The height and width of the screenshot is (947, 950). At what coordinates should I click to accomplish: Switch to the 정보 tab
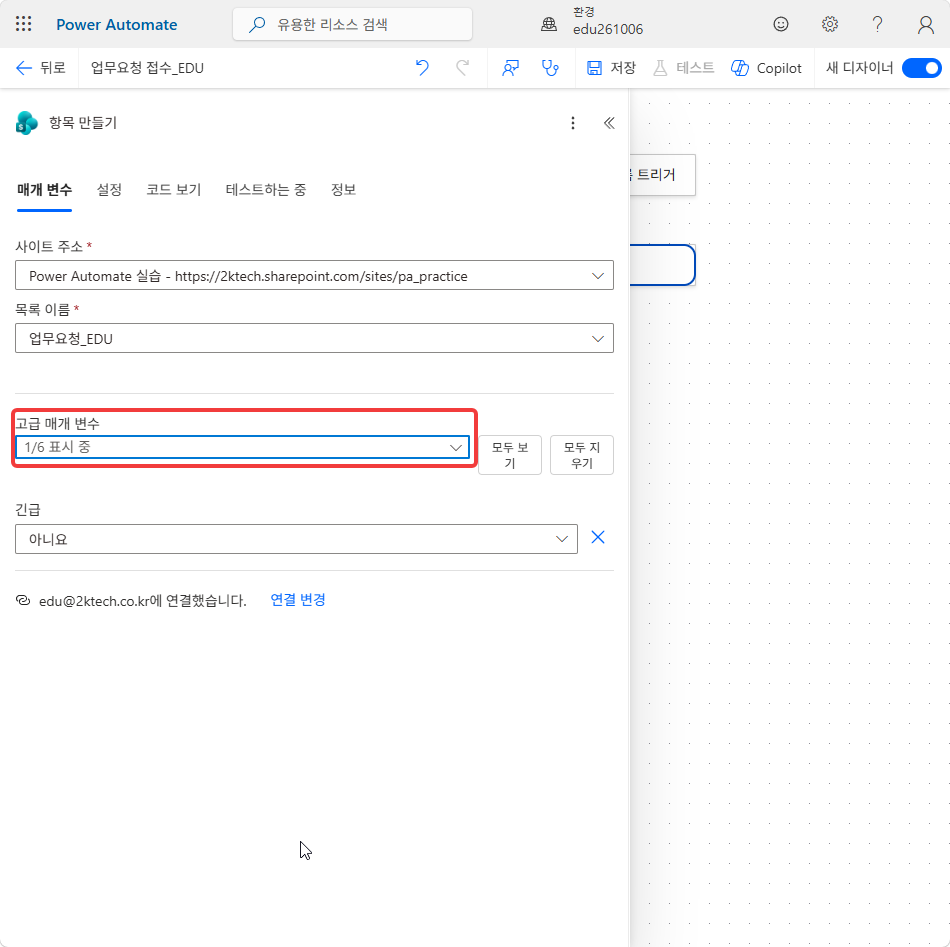click(x=343, y=190)
